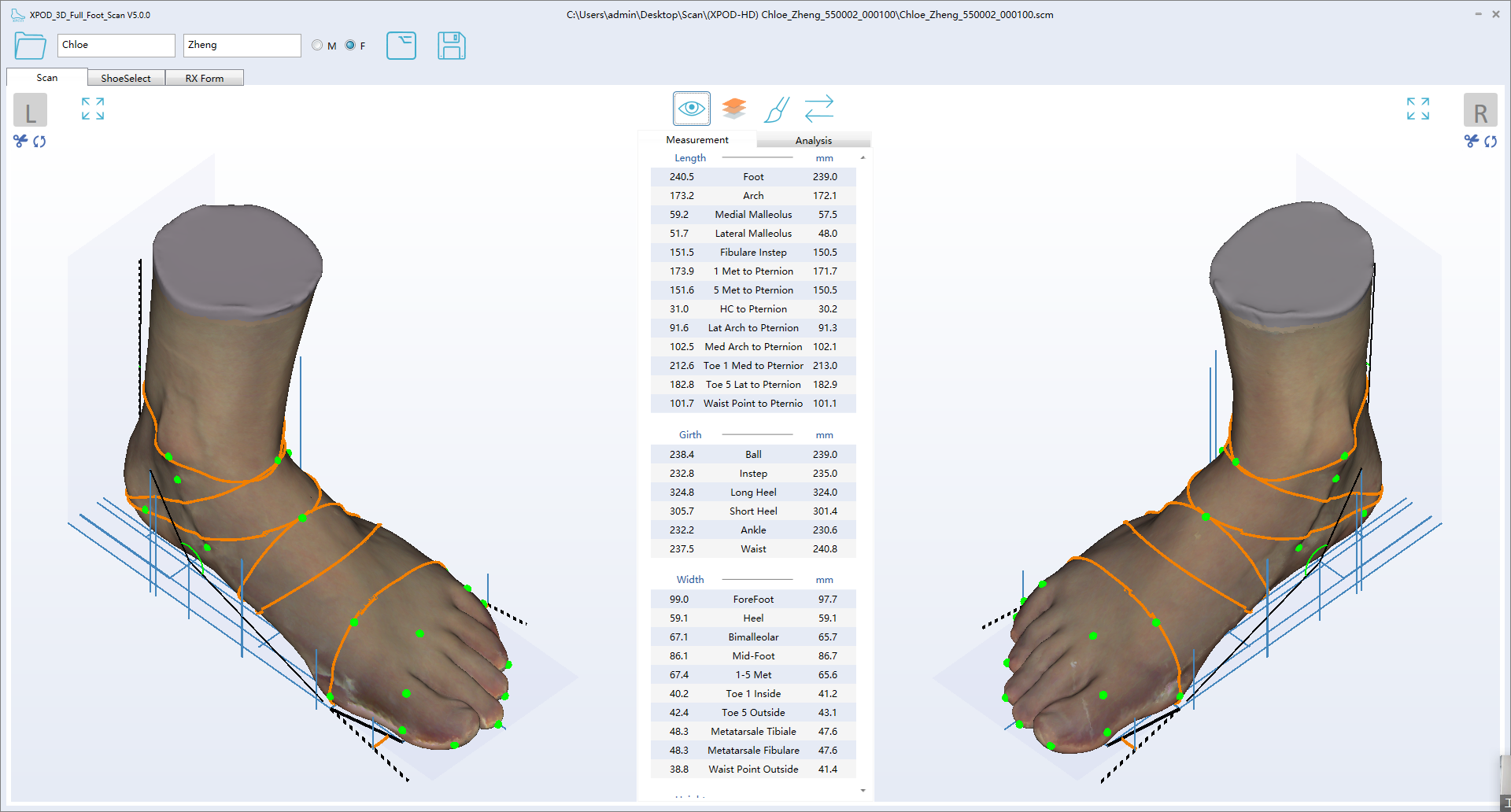Toggle the eye visibility icon in toolbar
The width and height of the screenshot is (1511, 812).
[x=691, y=108]
